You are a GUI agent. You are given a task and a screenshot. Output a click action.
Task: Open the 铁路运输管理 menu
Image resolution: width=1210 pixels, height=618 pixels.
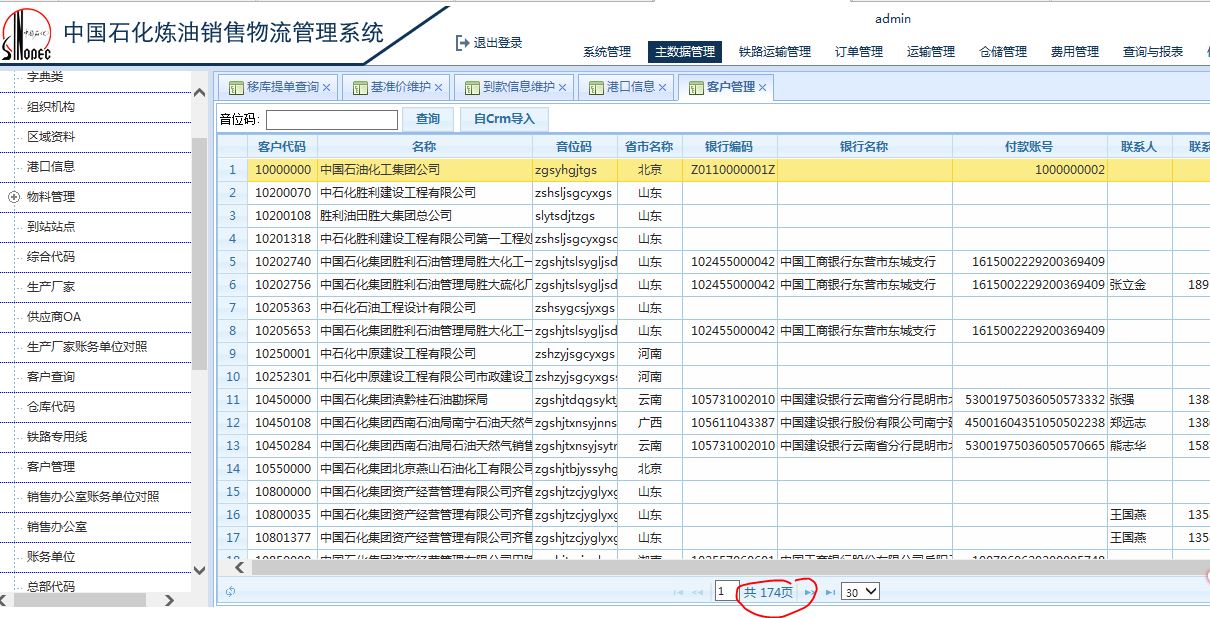pos(775,52)
